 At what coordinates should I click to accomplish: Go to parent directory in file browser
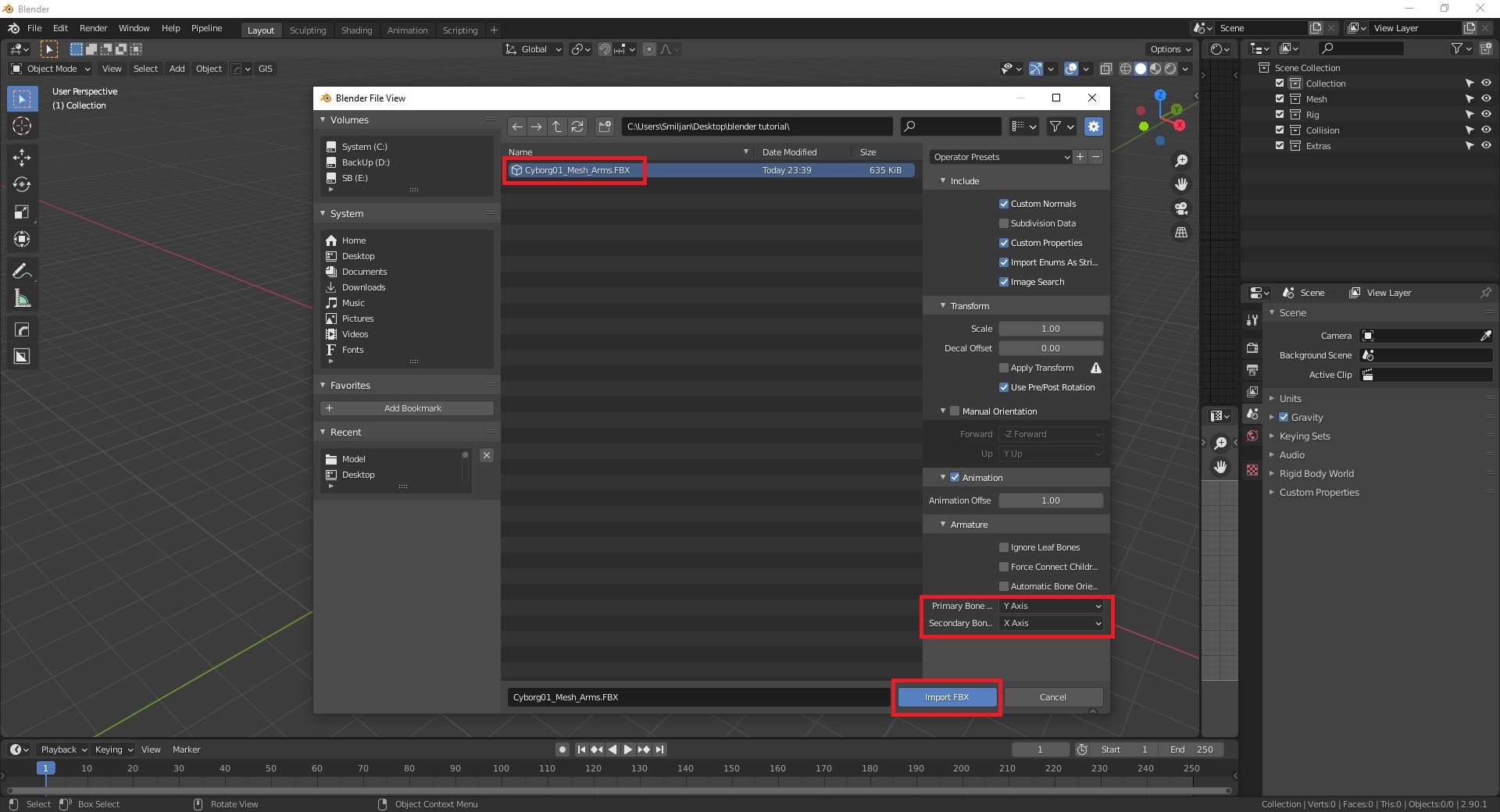557,126
